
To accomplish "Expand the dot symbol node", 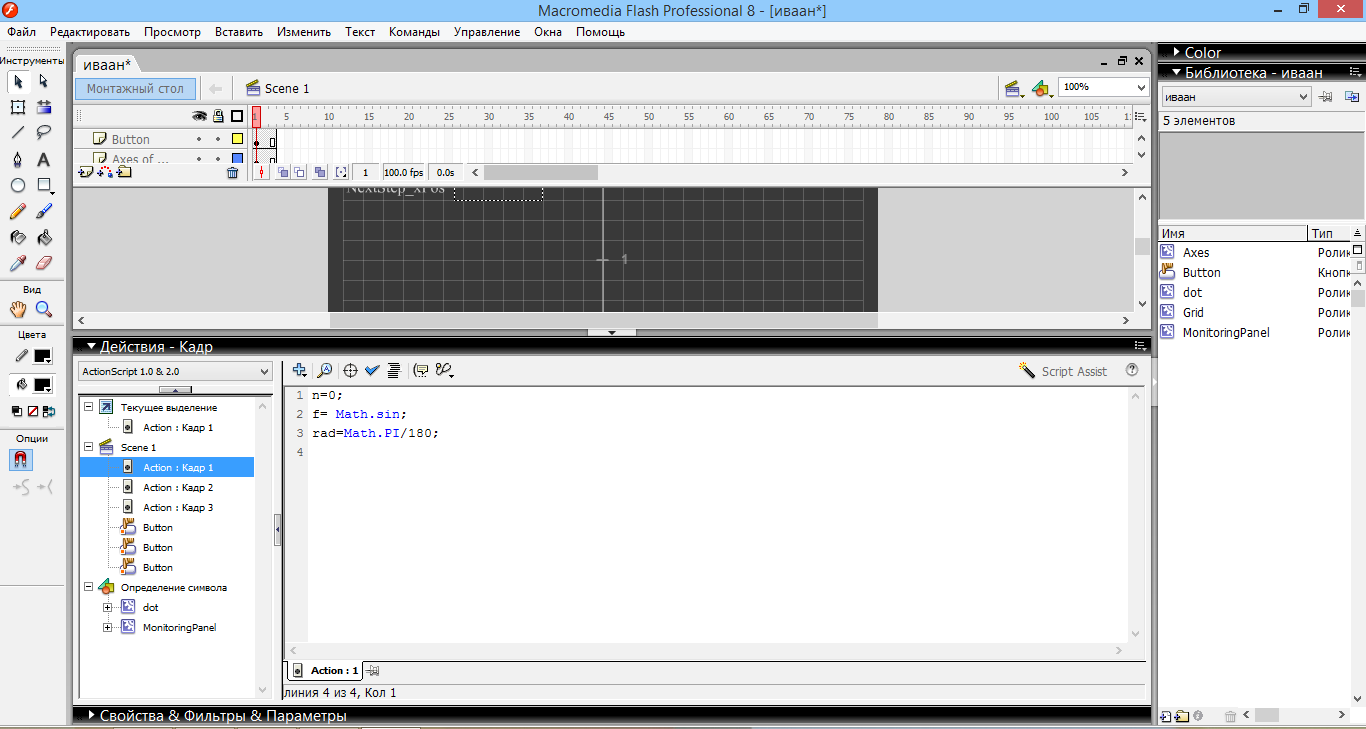I will 108,607.
